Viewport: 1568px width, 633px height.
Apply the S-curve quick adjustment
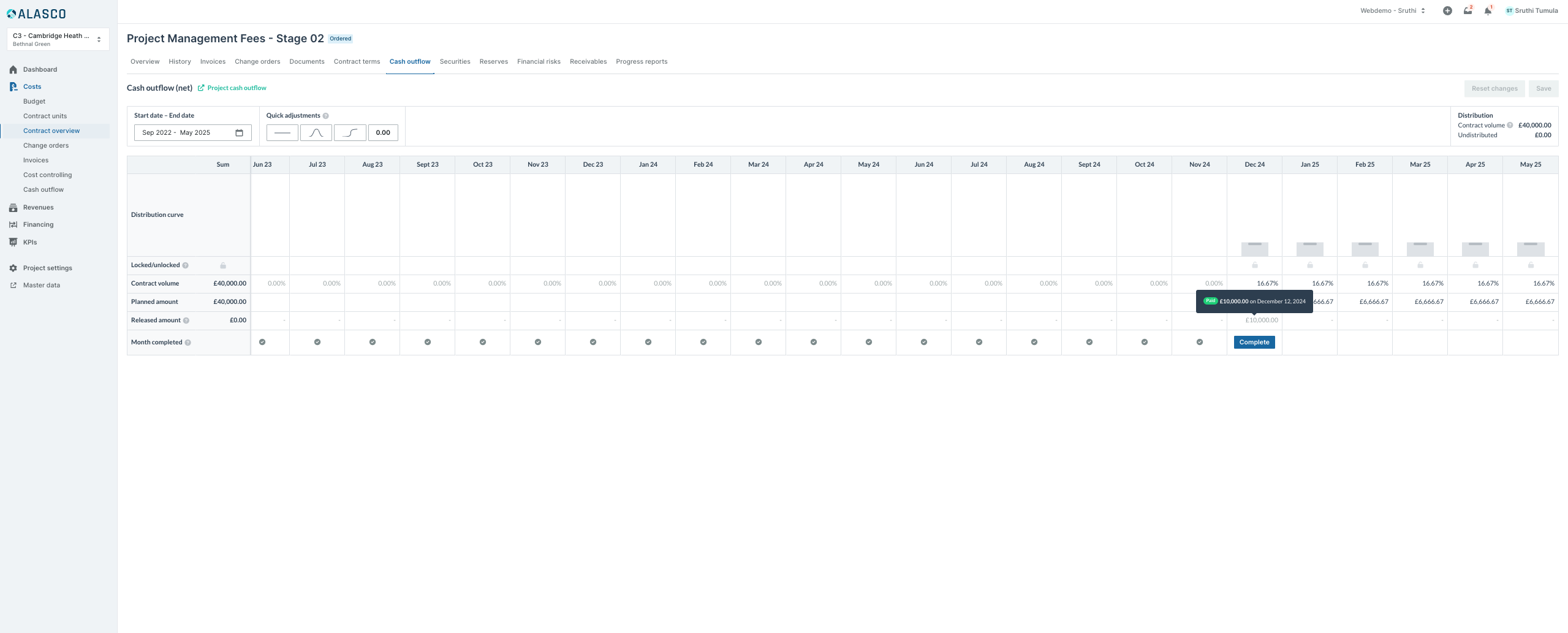tap(350, 132)
